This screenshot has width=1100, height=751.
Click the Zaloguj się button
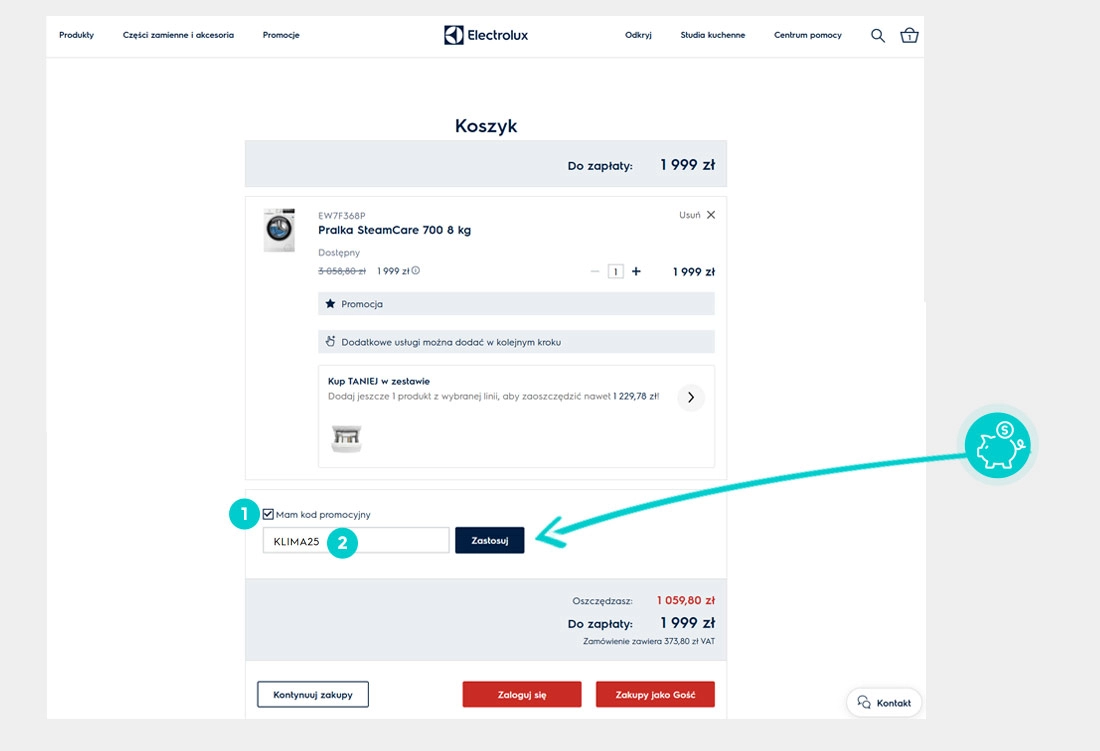tap(521, 695)
